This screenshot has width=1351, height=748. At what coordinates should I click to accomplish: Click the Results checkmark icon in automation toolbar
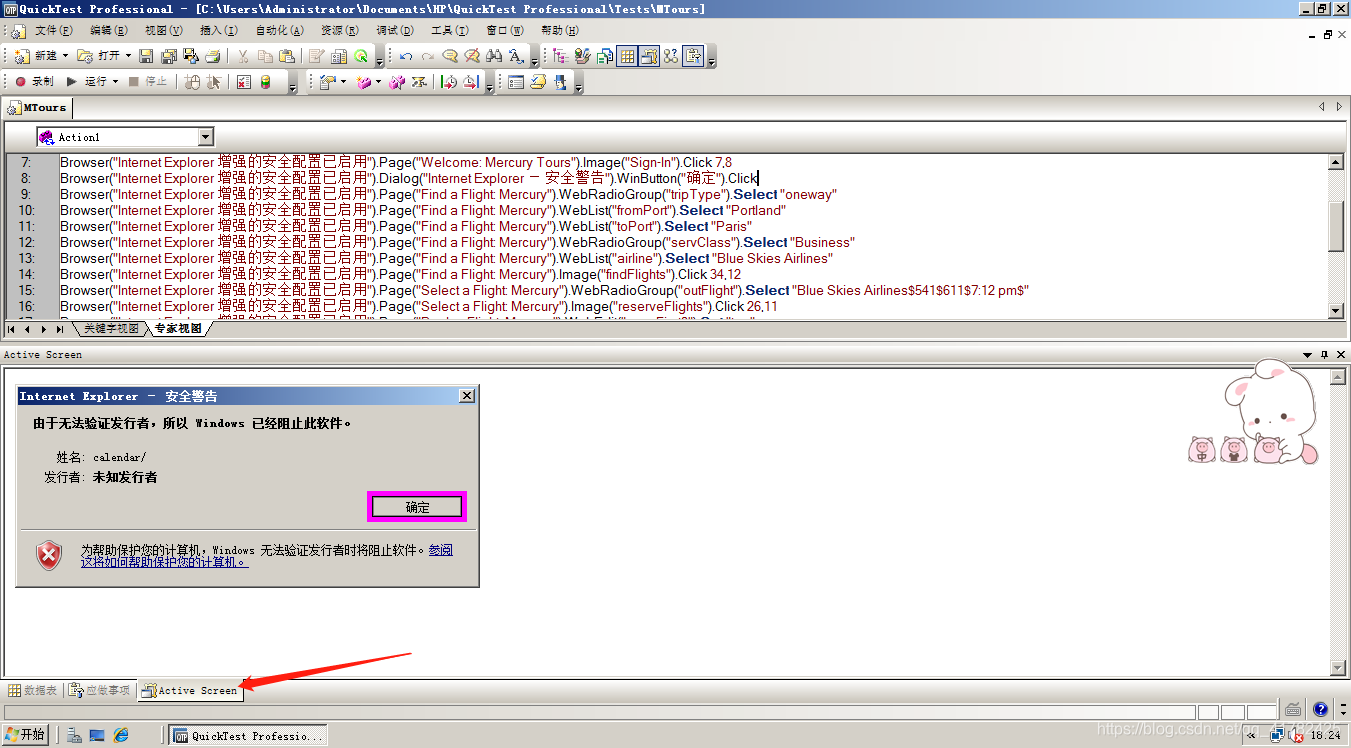pos(244,82)
